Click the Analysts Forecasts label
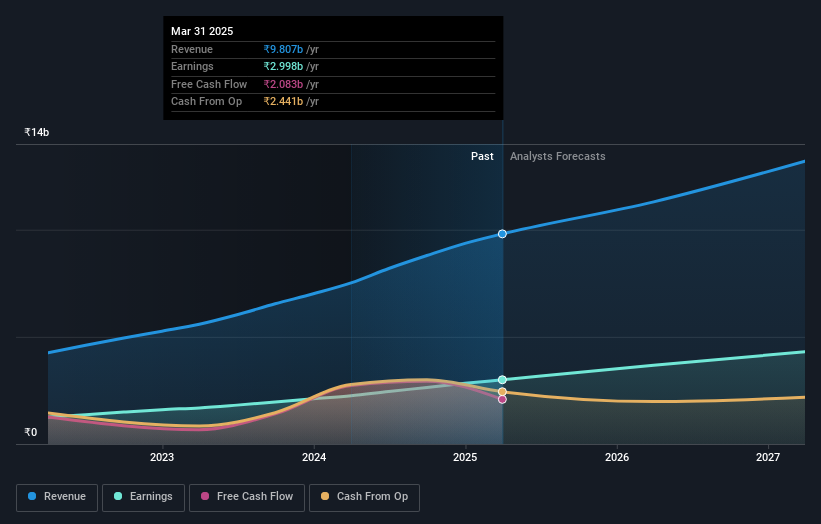 (x=558, y=157)
